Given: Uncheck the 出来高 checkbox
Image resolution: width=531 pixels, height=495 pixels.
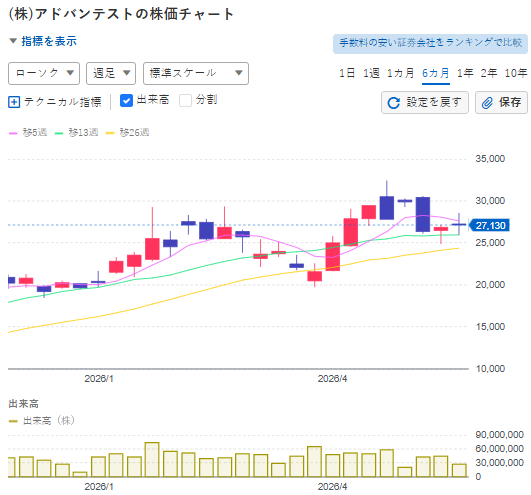Looking at the screenshot, I should point(126,101).
